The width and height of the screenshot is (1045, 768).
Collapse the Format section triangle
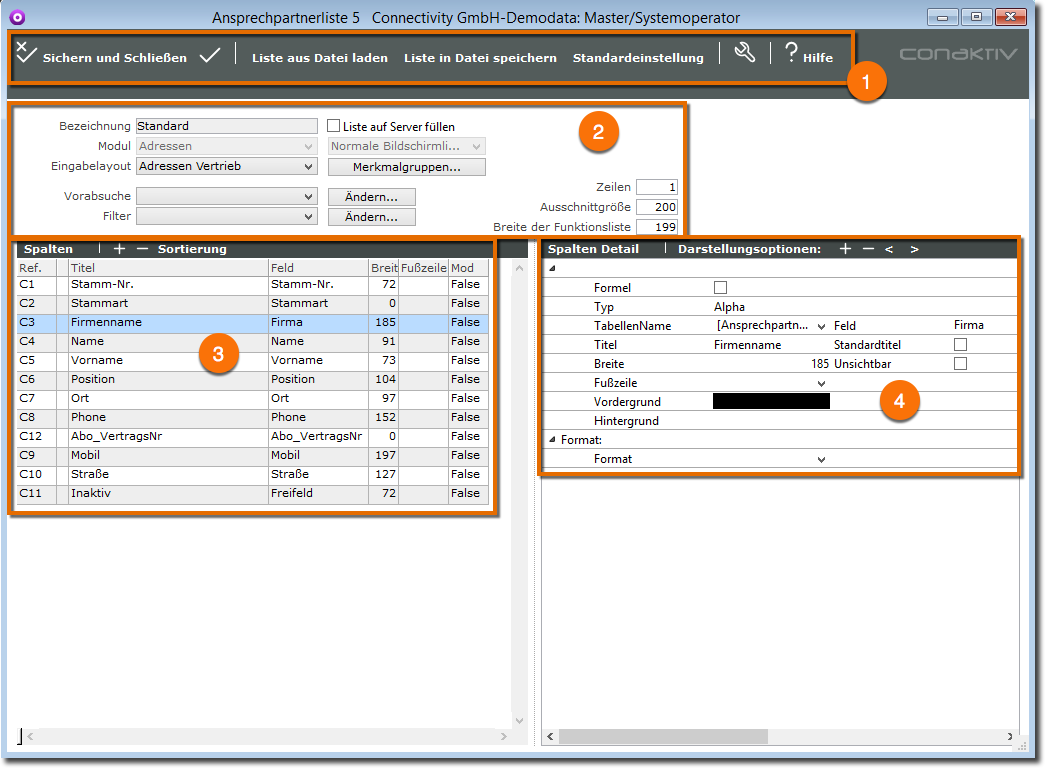(553, 440)
